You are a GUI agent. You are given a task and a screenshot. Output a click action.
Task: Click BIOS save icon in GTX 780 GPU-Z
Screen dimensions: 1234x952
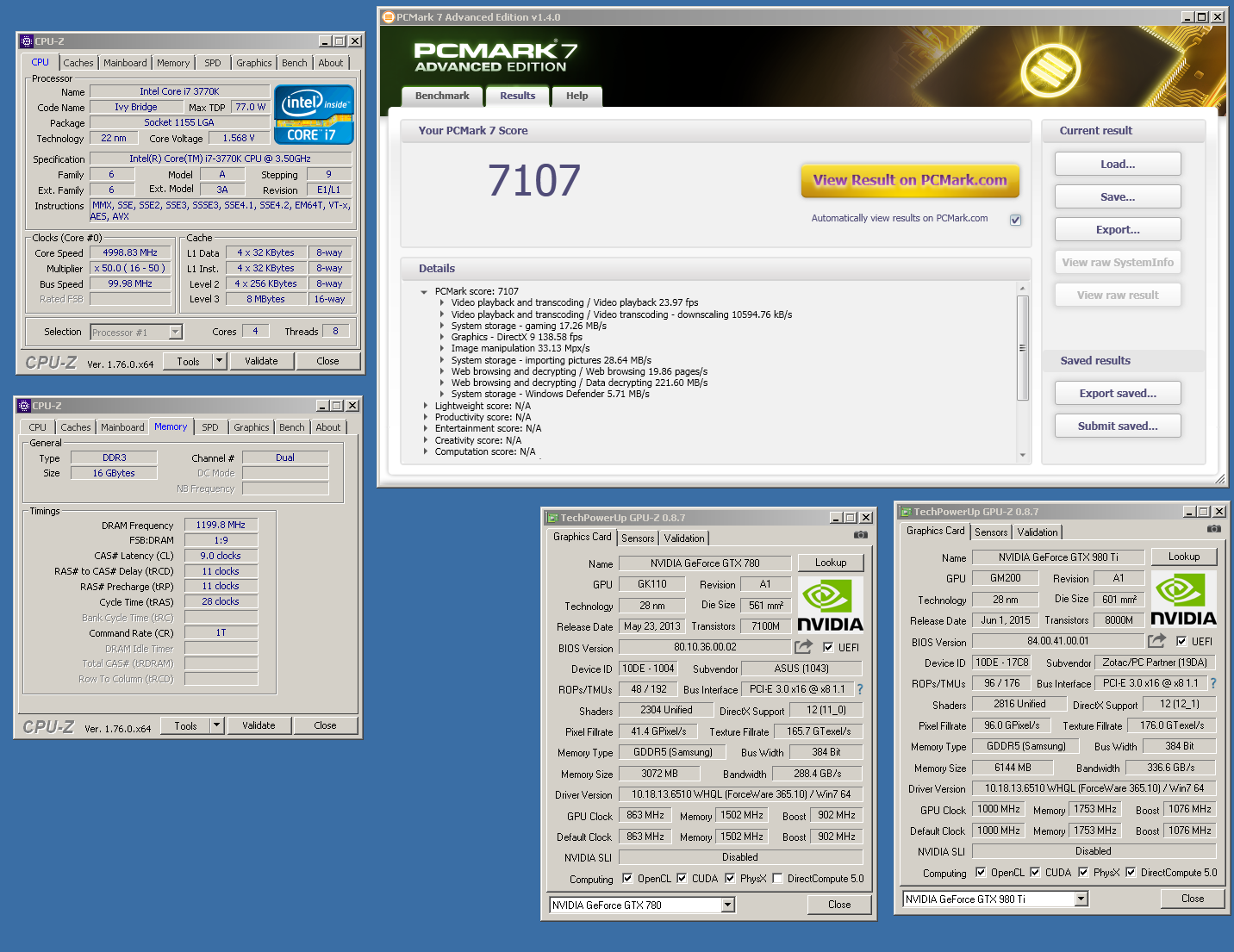(x=804, y=646)
